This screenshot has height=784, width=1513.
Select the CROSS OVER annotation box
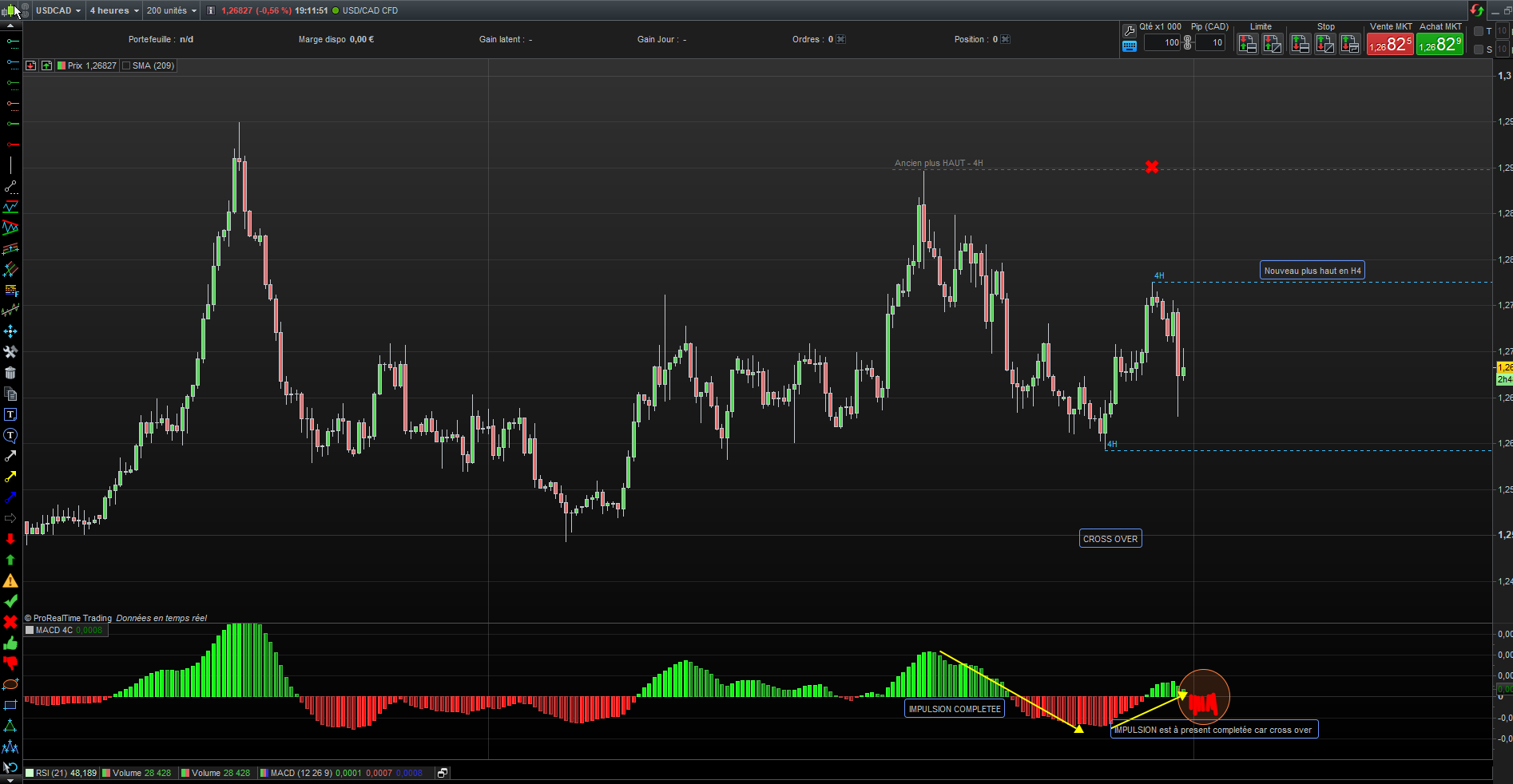1110,539
